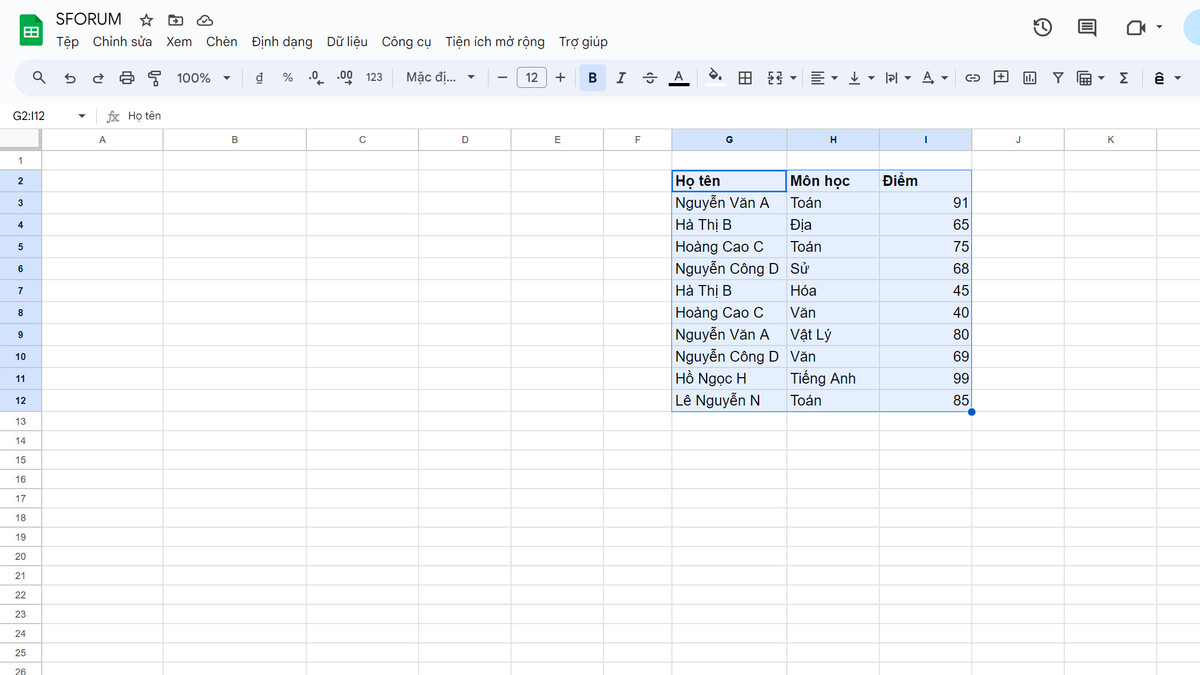1200x675 pixels.
Task: Click the formula bar containing Họ tên
Action: click(660, 116)
